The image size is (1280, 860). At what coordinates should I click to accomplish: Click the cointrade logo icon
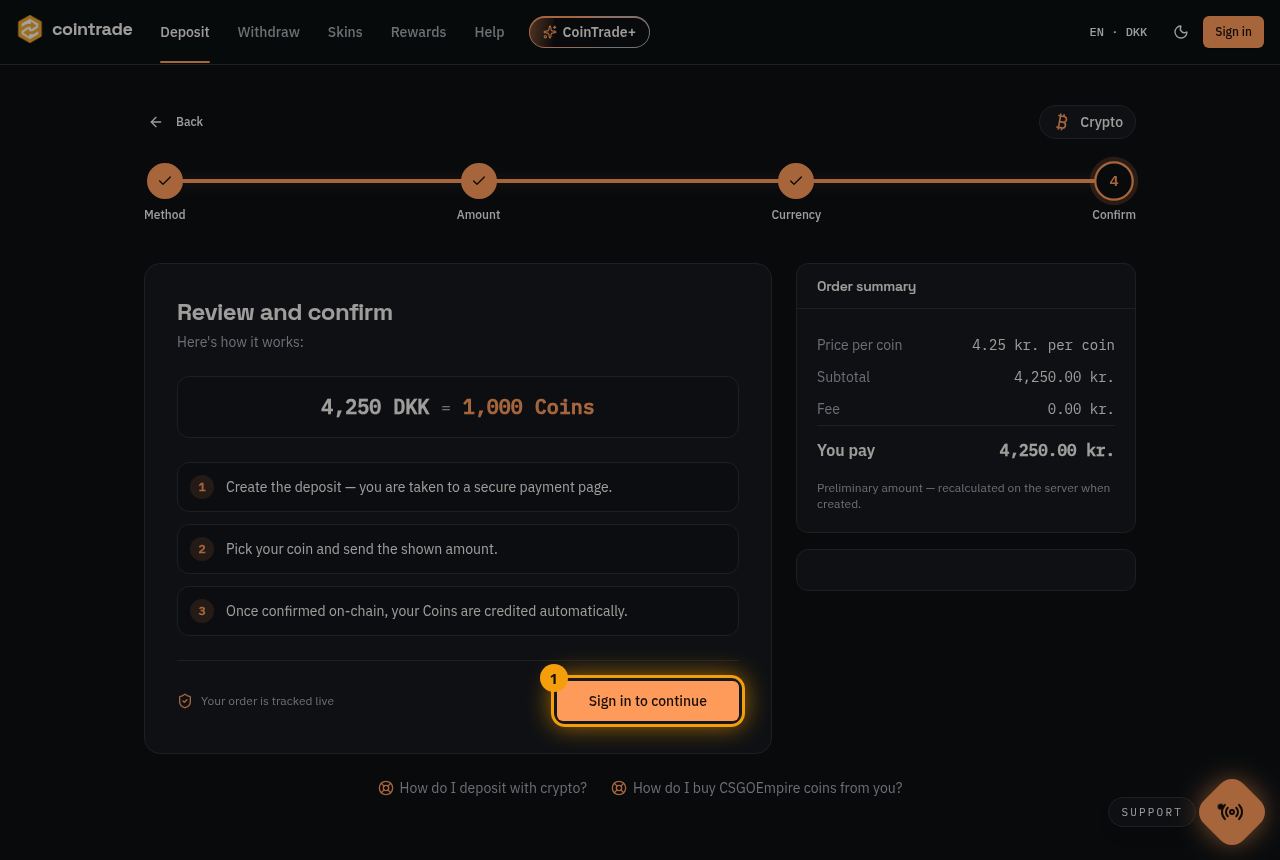pos(30,30)
